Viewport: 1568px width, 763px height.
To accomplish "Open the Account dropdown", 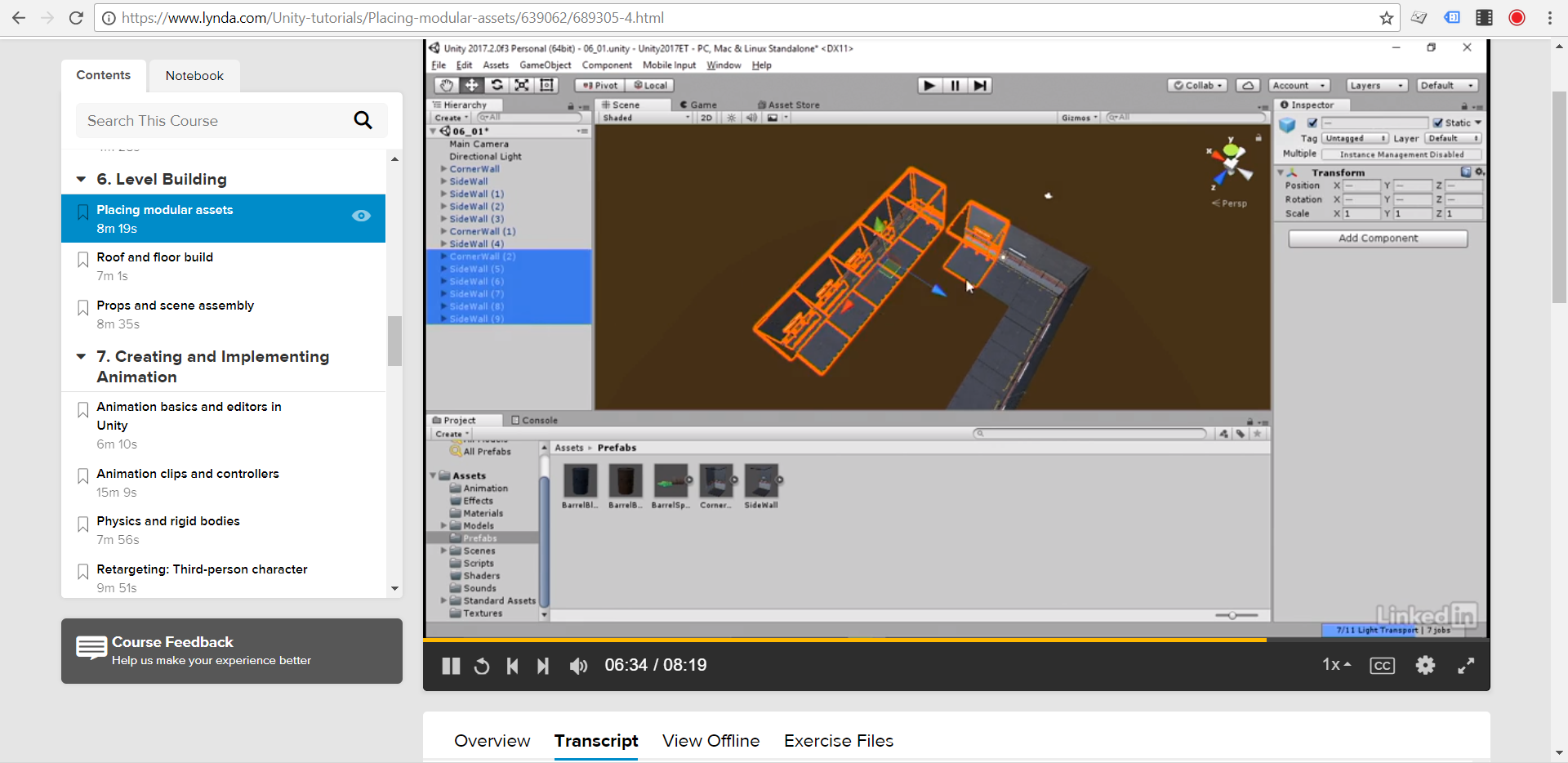I will [1299, 85].
